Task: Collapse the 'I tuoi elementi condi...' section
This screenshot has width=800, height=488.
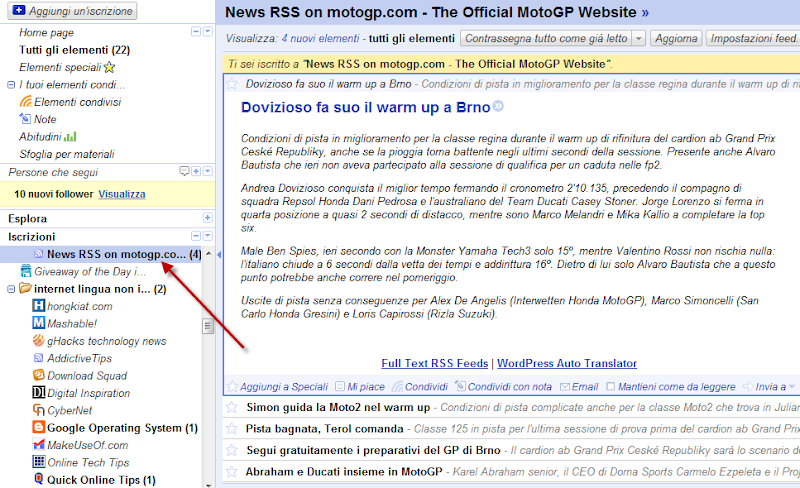Action: click(x=11, y=85)
